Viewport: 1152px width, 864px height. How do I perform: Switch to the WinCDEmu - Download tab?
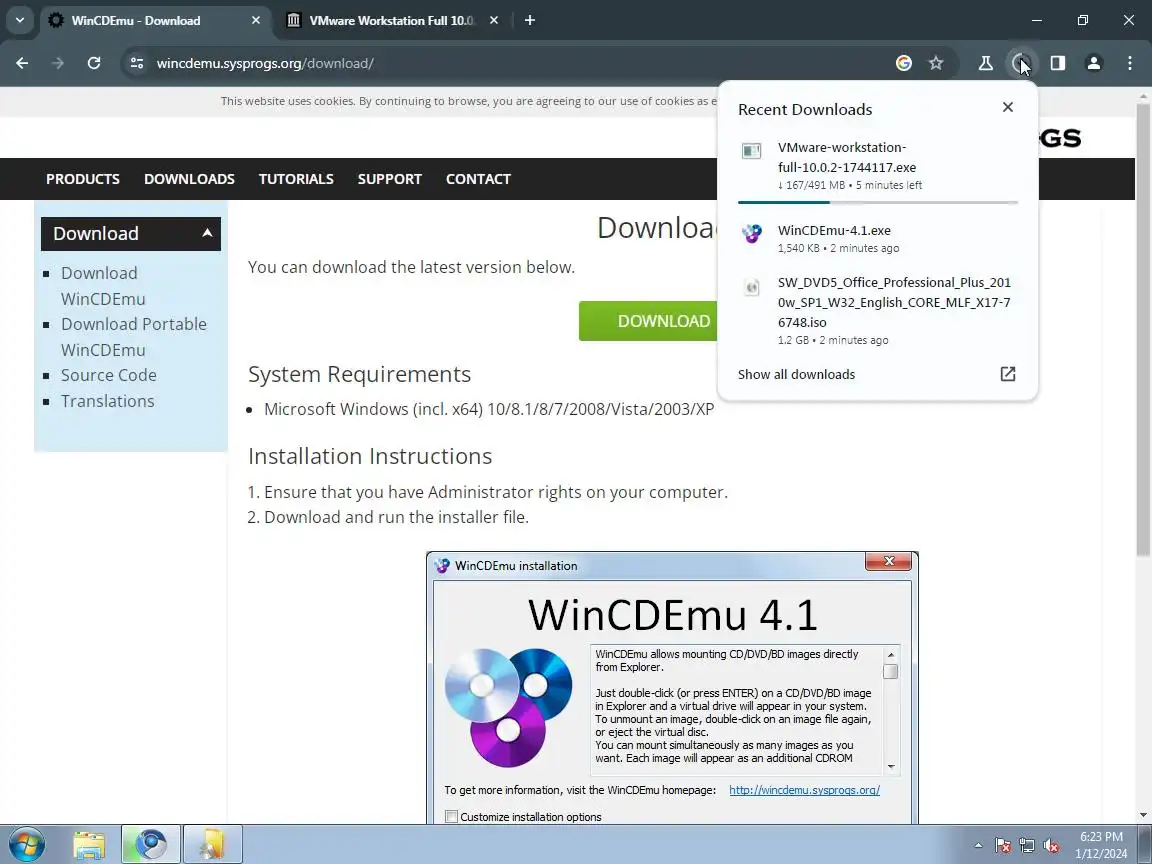(156, 21)
